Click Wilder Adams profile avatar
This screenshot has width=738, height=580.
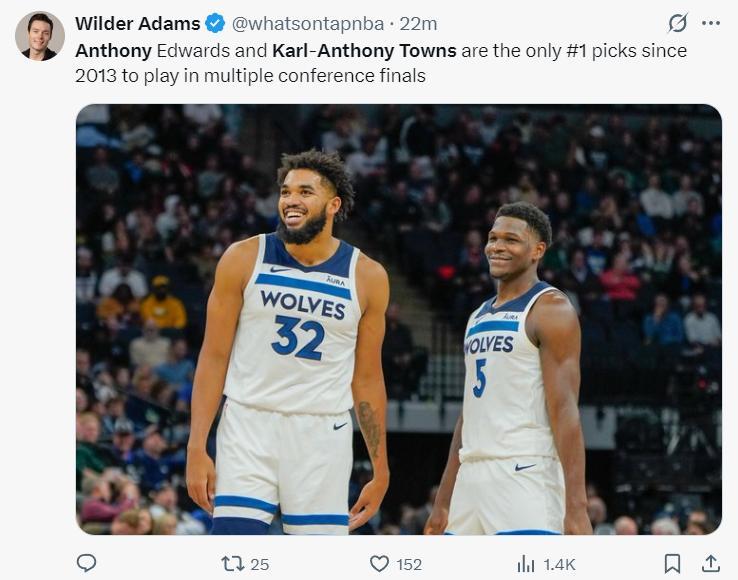(x=40, y=37)
